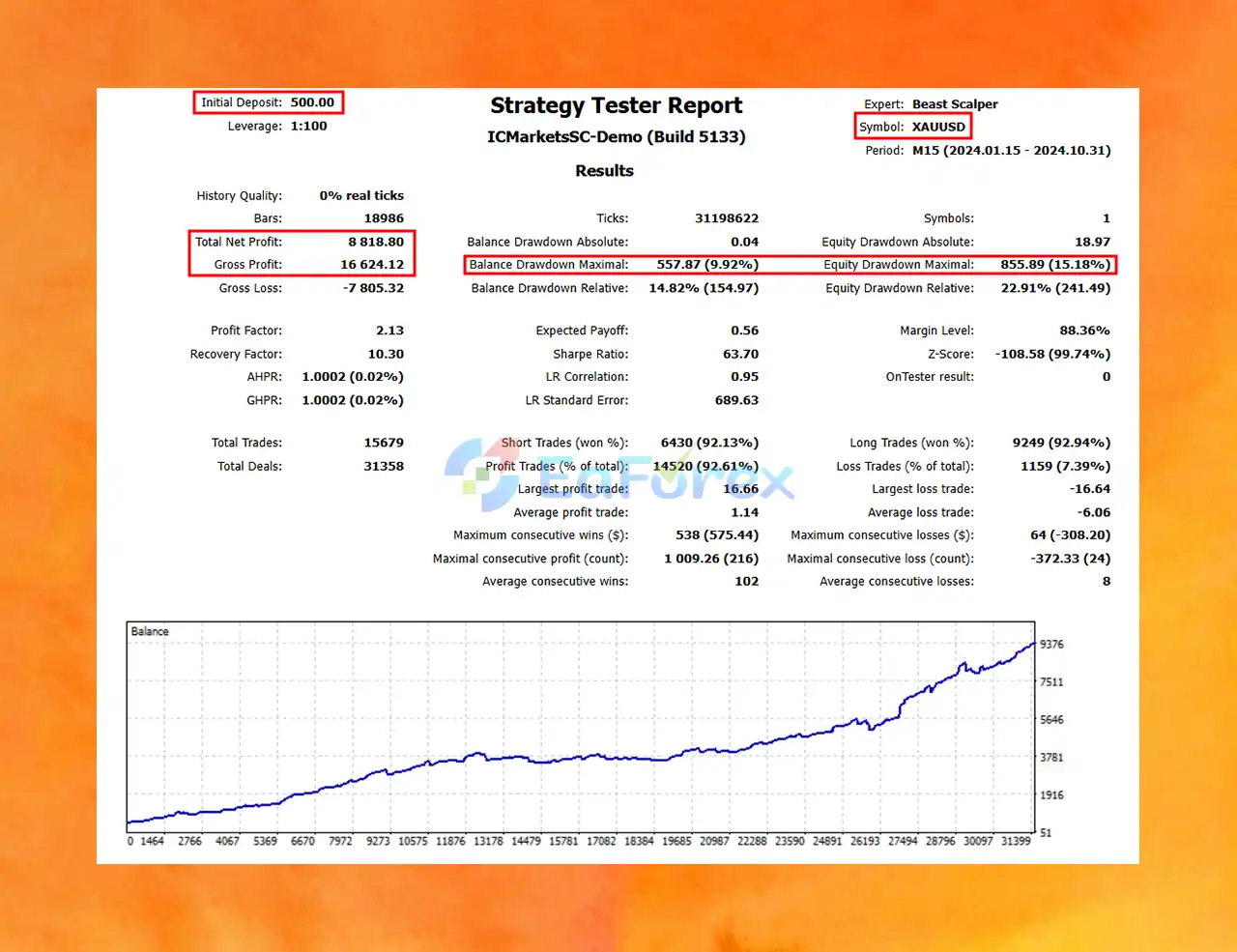1237x952 pixels.
Task: Click Gross Loss value -7 805.32
Action: click(x=373, y=288)
